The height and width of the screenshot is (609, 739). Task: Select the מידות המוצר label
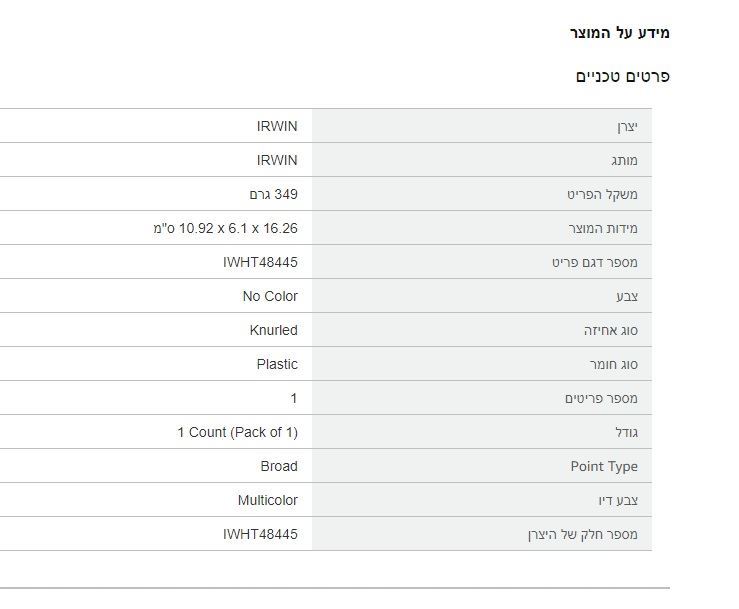click(603, 229)
